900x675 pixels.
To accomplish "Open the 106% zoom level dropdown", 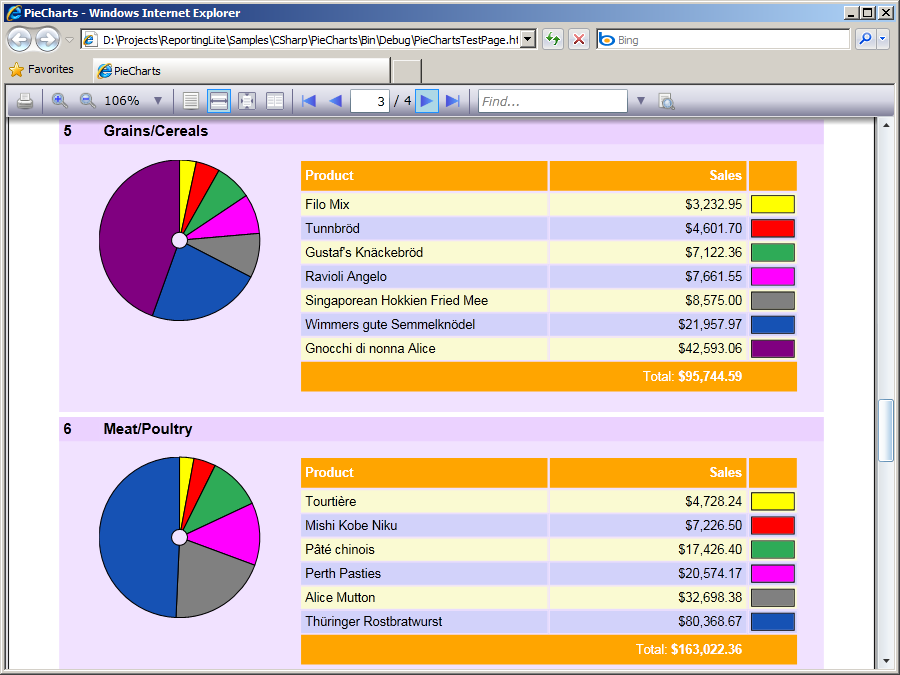I will tap(157, 101).
